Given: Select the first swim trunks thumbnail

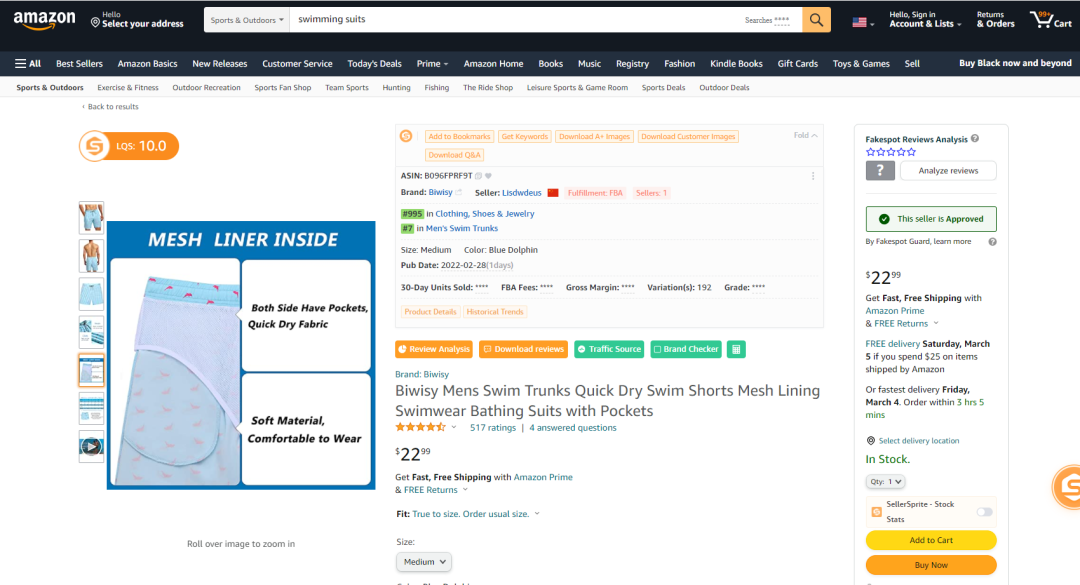Looking at the screenshot, I should pos(91,217).
